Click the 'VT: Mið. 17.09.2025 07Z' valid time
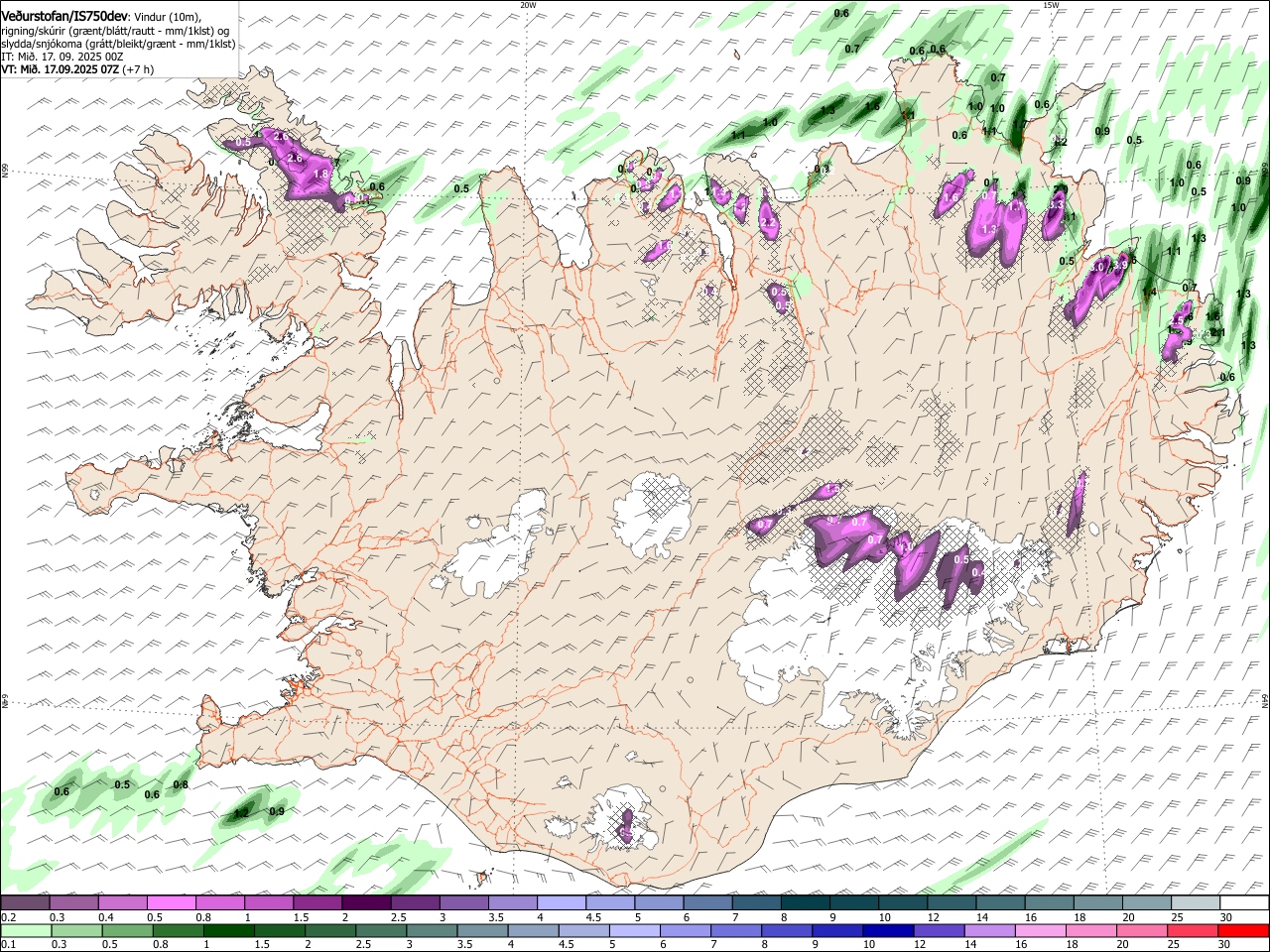This screenshot has width=1270, height=952. [x=61, y=69]
